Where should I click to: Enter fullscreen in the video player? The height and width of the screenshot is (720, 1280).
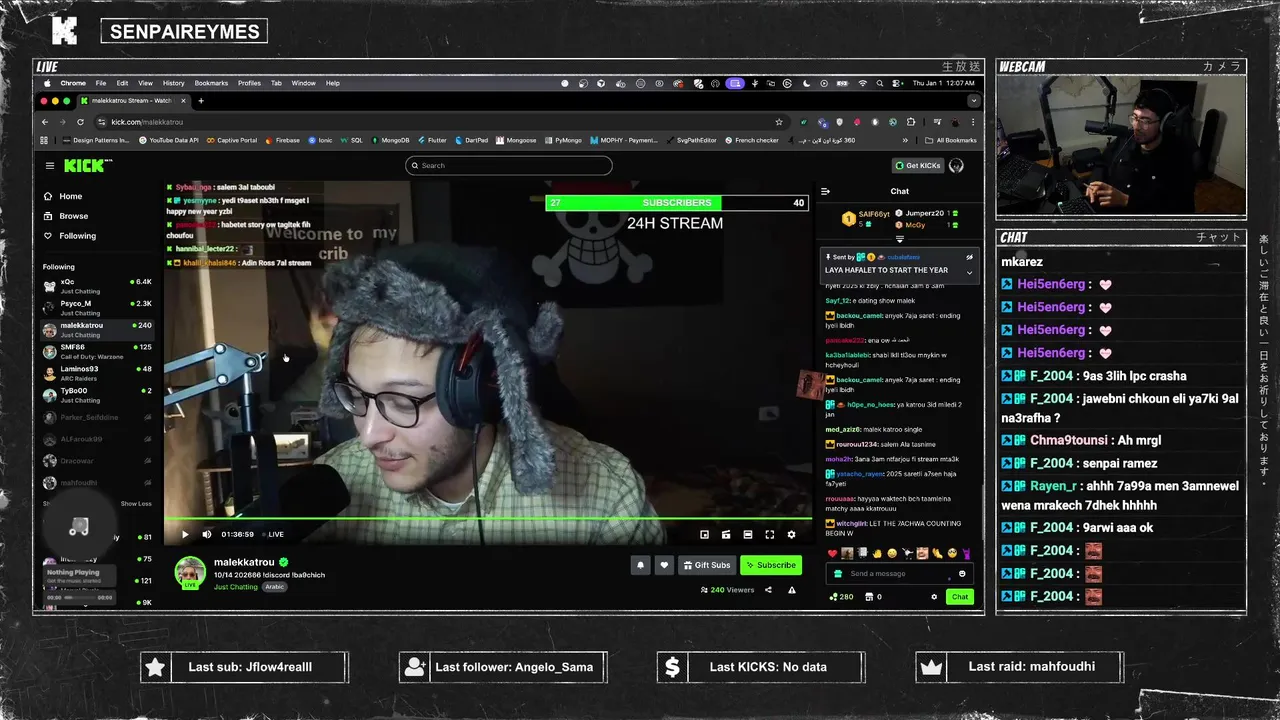(x=770, y=535)
